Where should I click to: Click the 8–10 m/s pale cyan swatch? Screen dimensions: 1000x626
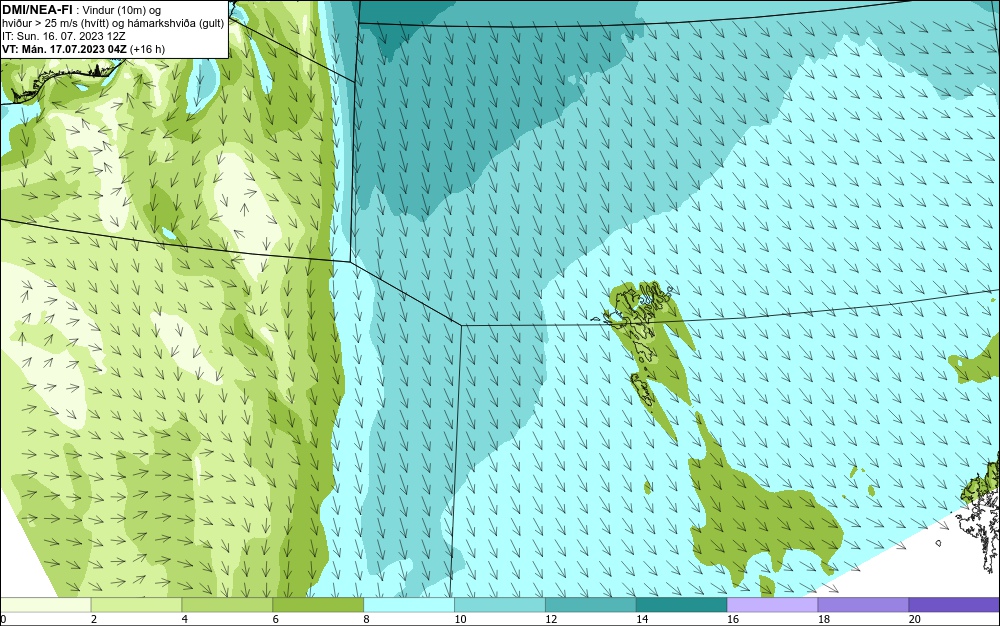[409, 604]
